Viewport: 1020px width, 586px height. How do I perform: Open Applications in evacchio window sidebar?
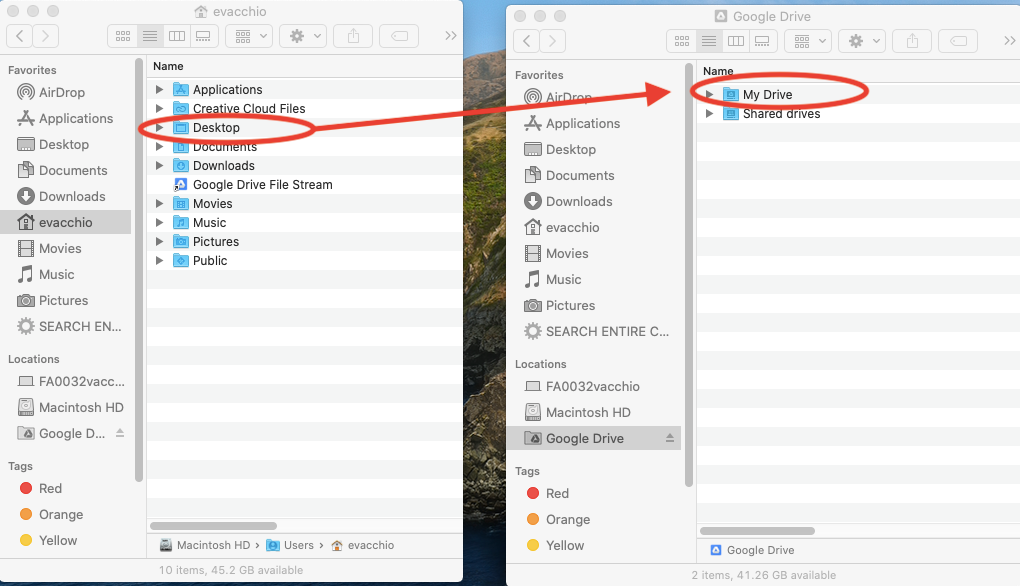pos(65,118)
